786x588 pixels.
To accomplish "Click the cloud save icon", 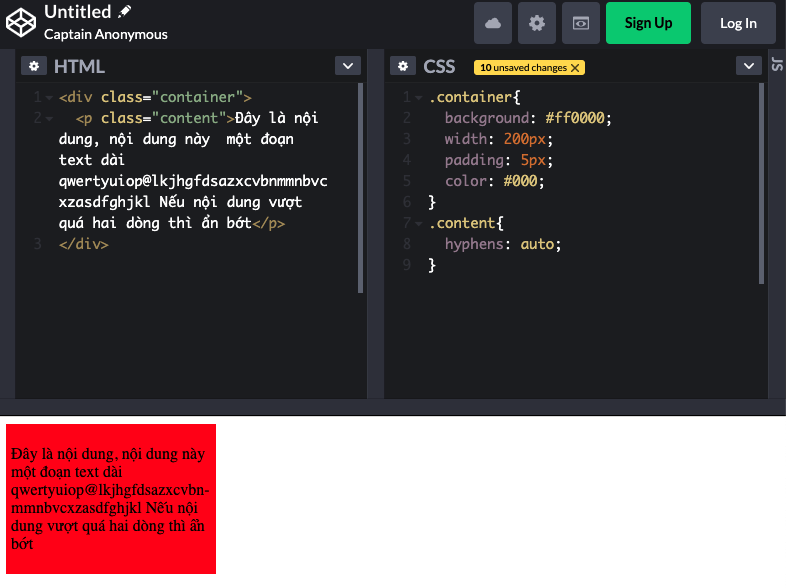I will (x=493, y=23).
